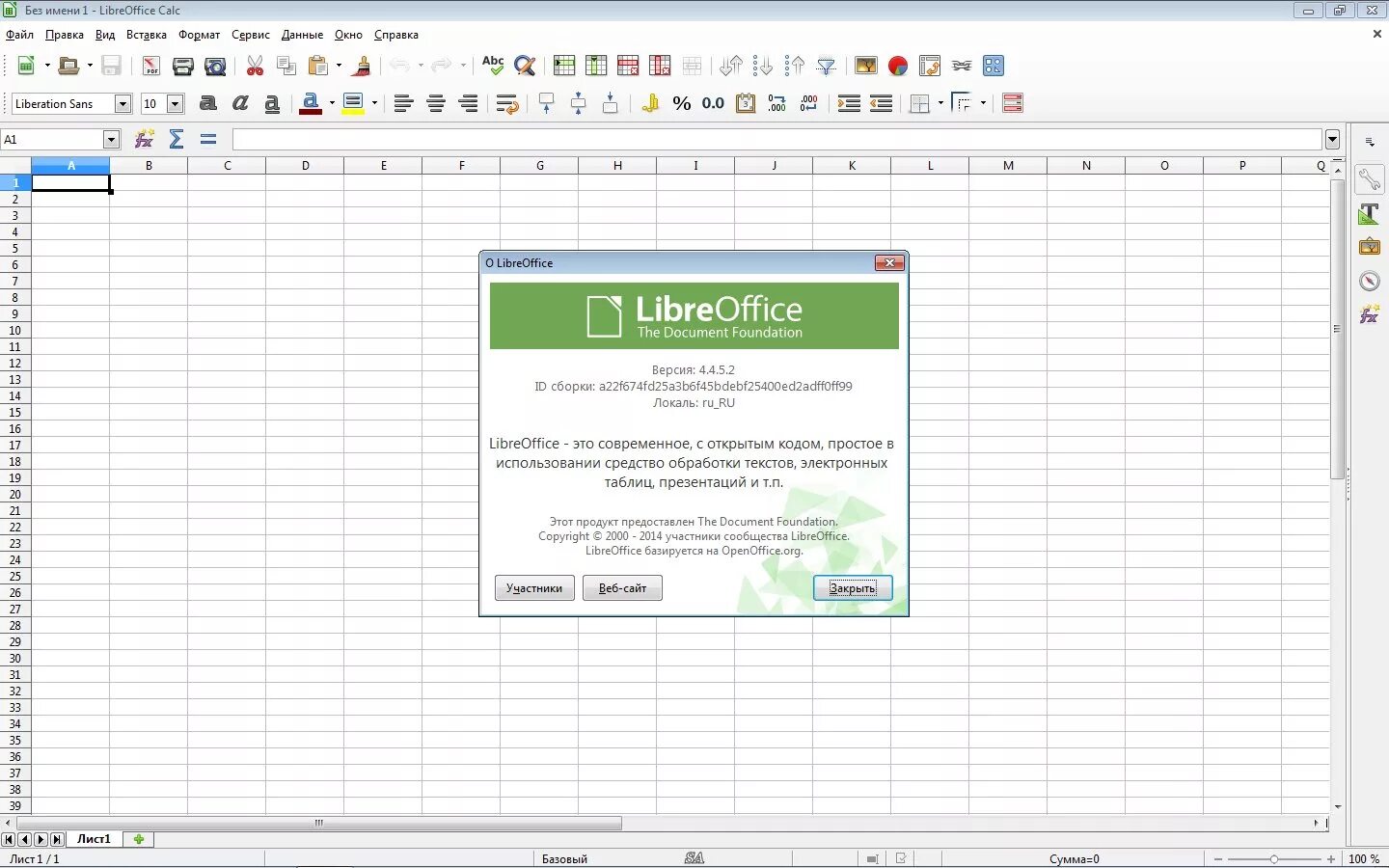Click the Decrease Indent icon

click(881, 103)
